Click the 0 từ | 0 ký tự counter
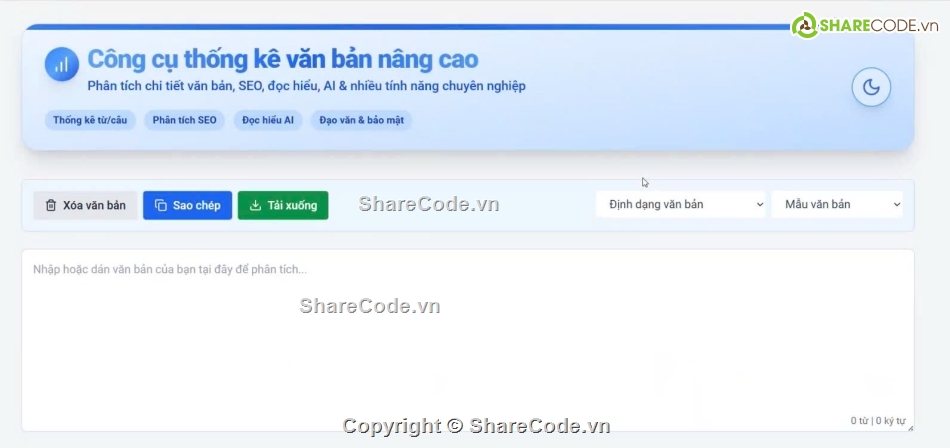This screenshot has height=448, width=950. point(877,421)
